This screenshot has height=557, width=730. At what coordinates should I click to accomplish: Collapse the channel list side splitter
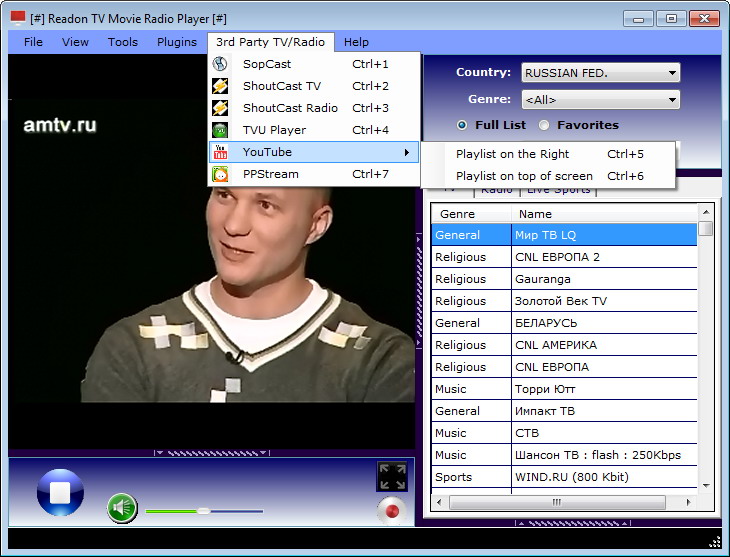419,291
